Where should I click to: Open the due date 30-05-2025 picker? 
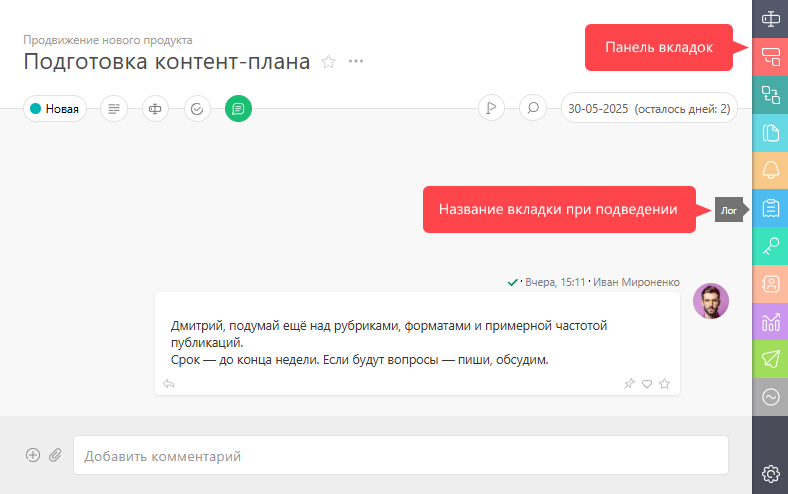(x=649, y=109)
